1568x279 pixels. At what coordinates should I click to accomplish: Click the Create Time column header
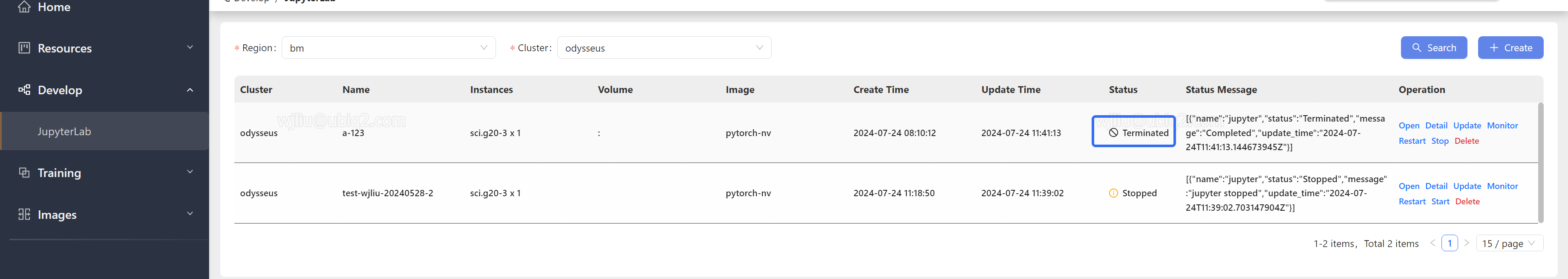pos(881,90)
